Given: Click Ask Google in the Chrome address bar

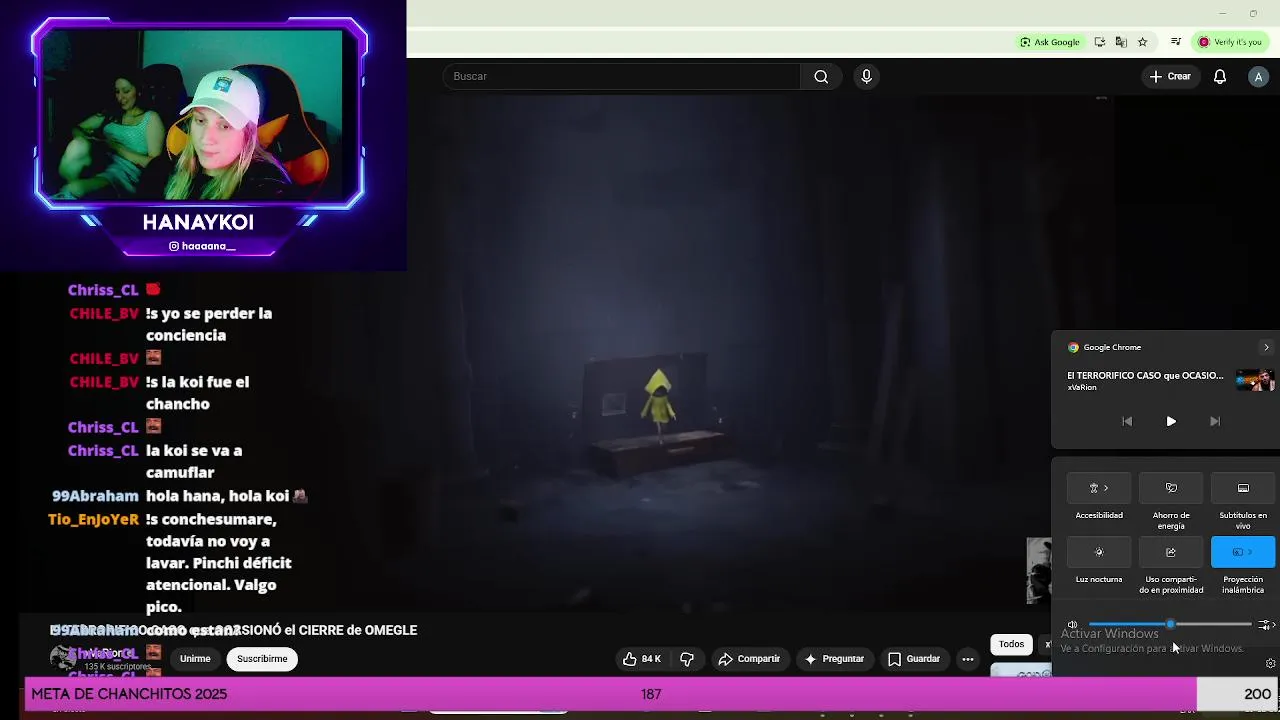Looking at the screenshot, I should [1050, 42].
